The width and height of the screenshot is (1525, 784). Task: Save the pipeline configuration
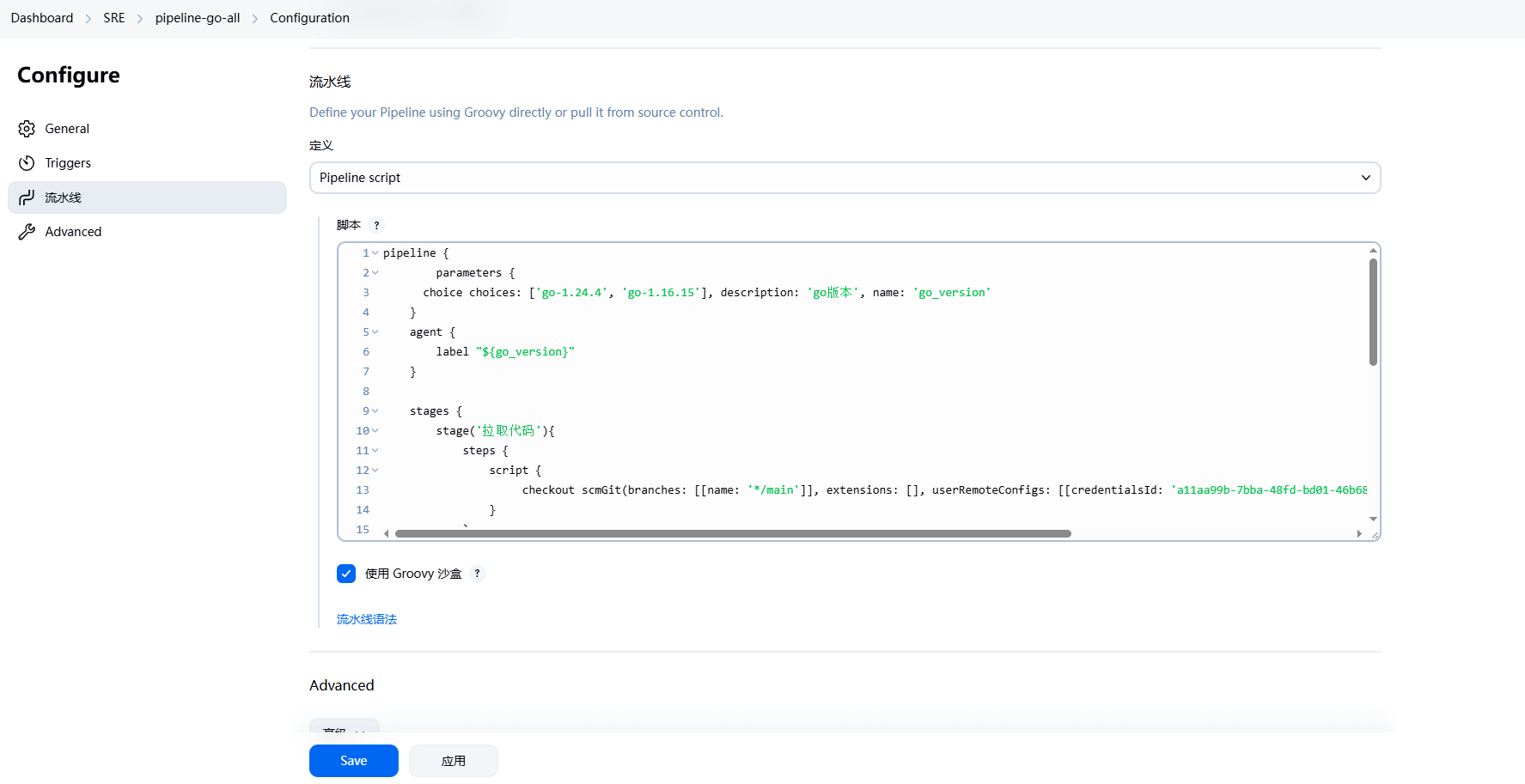tap(353, 761)
